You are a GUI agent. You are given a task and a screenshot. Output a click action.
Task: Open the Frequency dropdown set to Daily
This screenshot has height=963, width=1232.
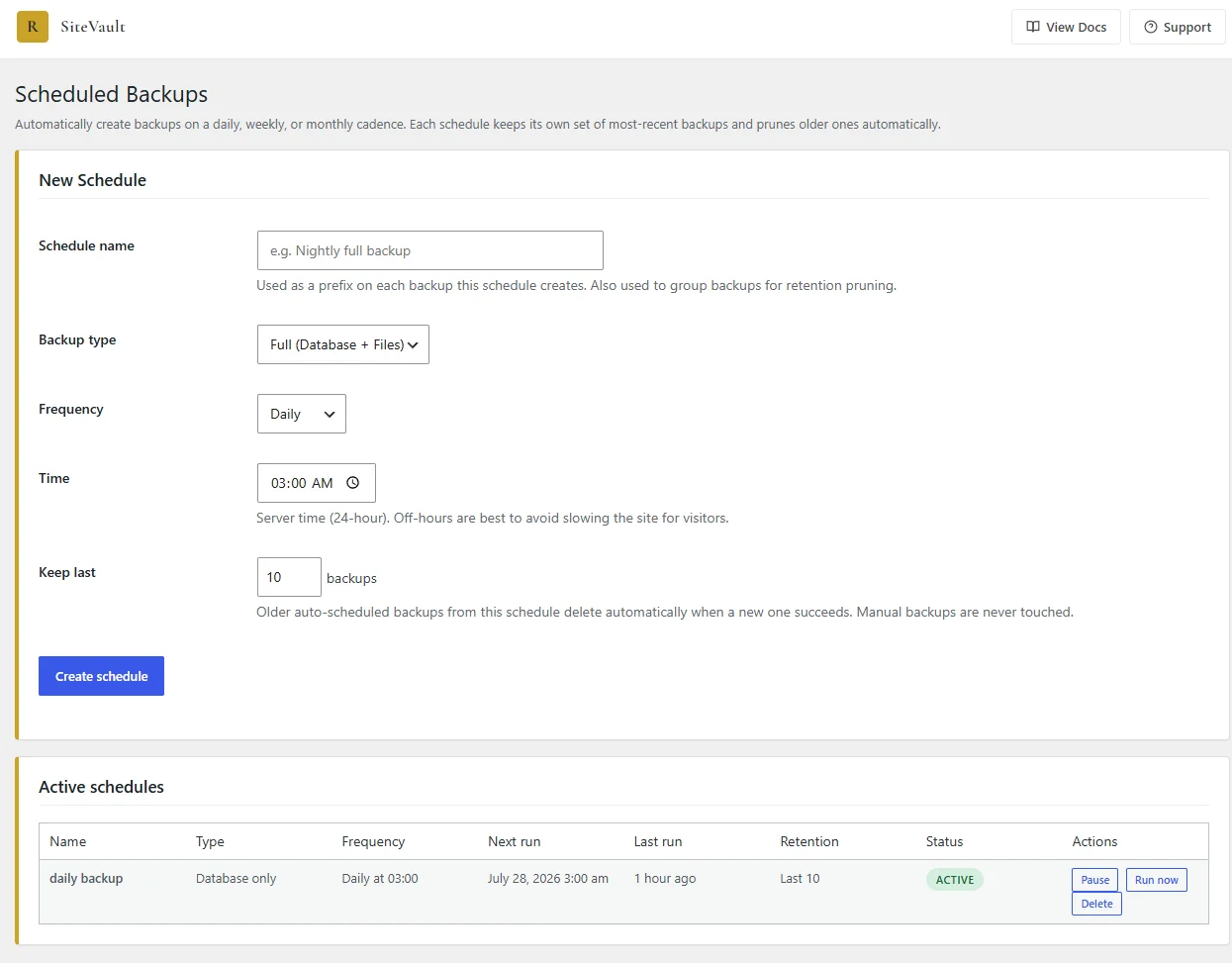pyautogui.click(x=301, y=414)
